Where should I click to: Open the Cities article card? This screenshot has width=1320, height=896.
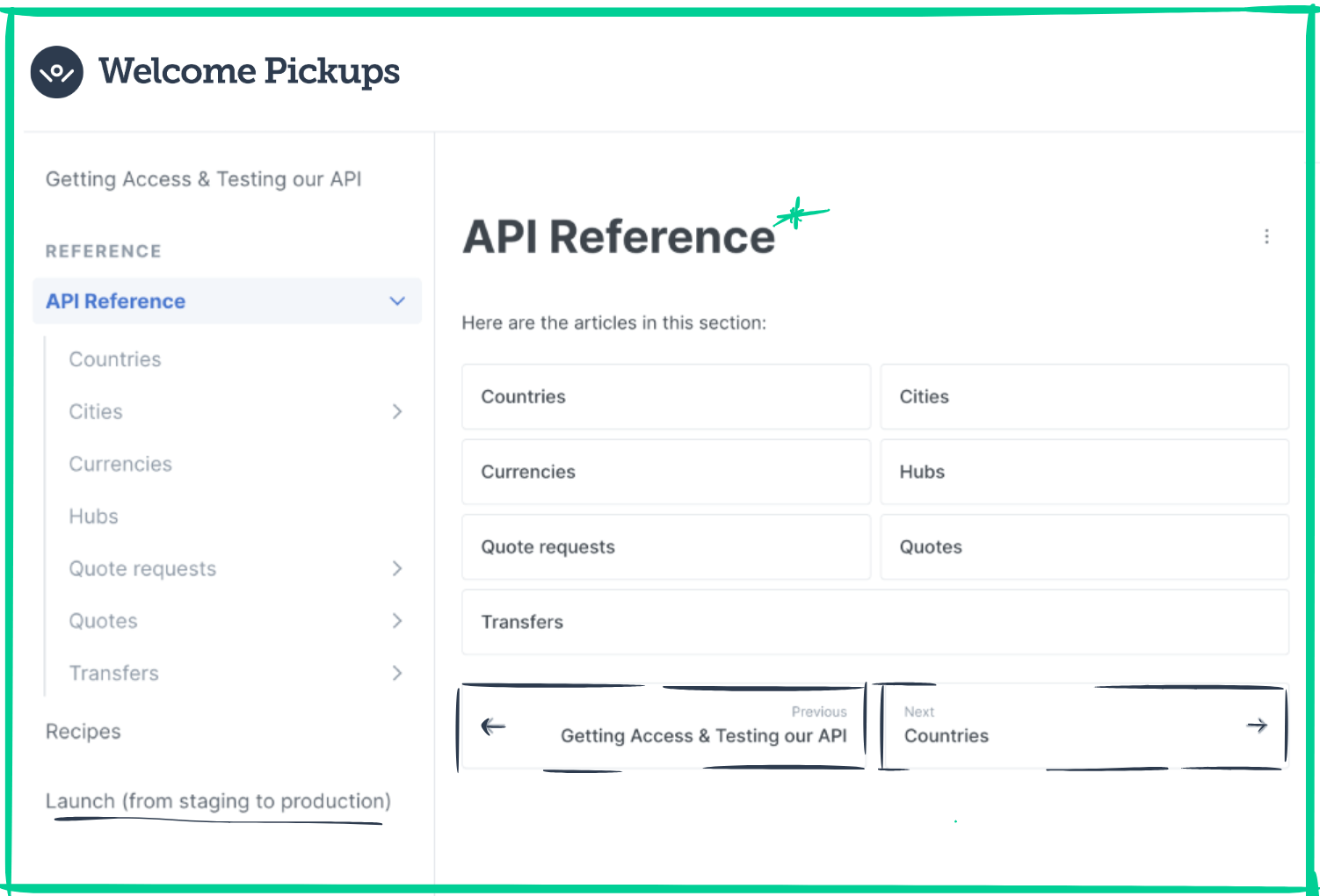tap(1084, 397)
